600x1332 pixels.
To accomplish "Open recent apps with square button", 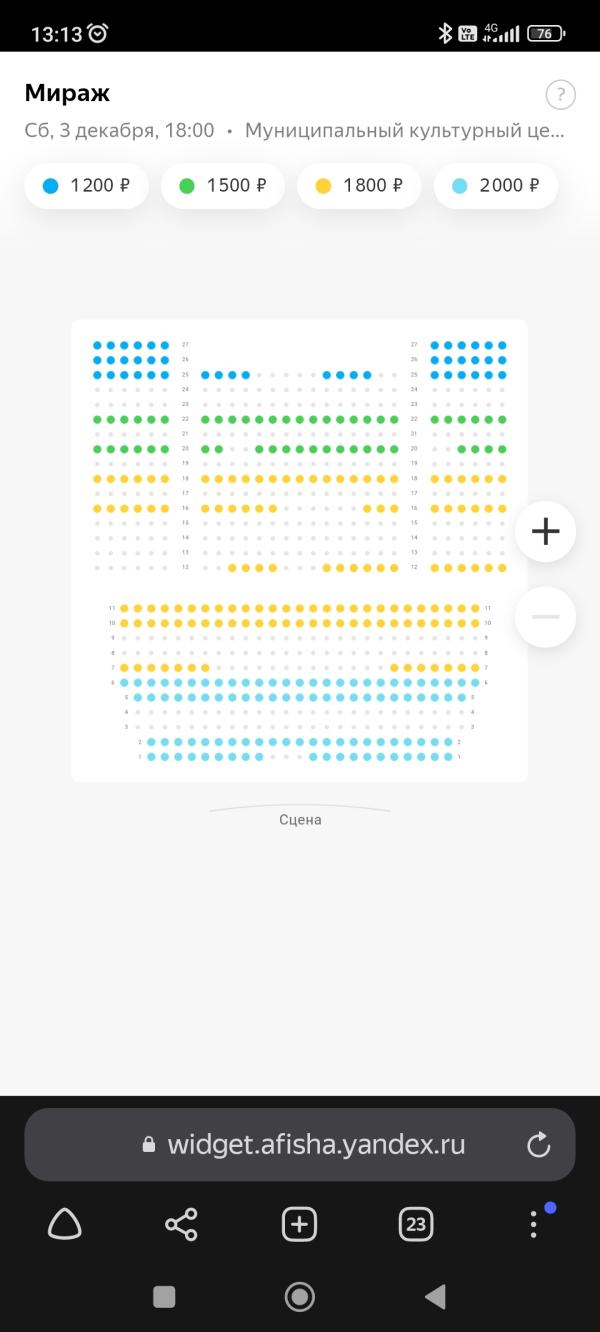I will coord(164,1297).
